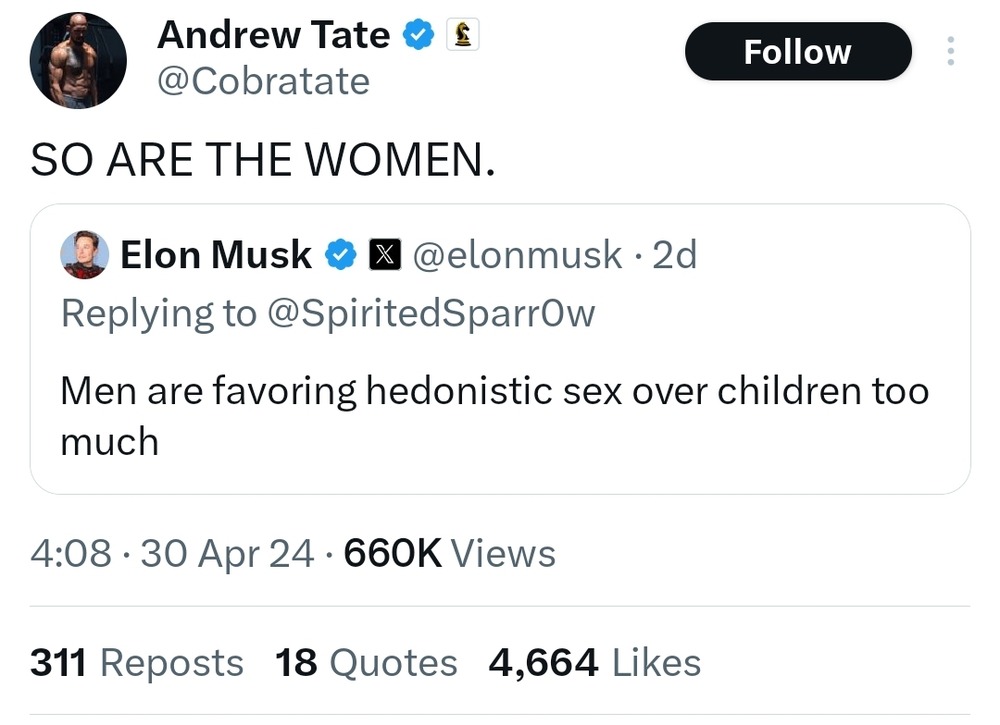
Task: Click the Elon Musk display name
Action: coord(216,255)
